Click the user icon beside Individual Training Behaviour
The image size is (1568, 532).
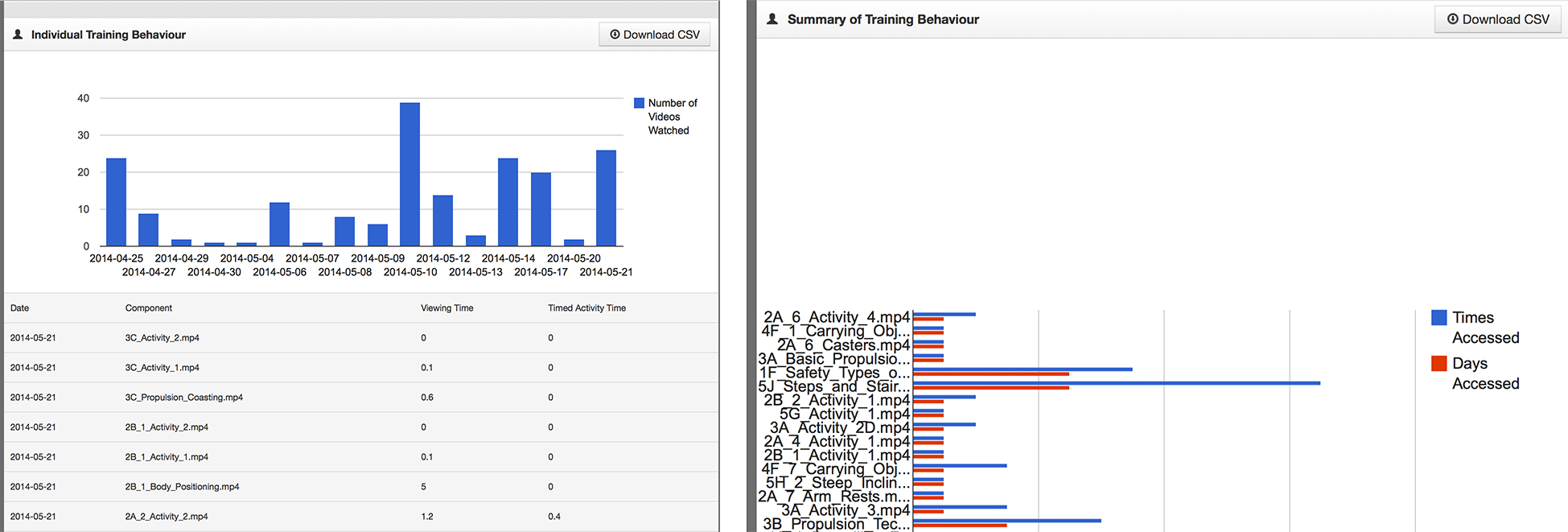point(18,35)
